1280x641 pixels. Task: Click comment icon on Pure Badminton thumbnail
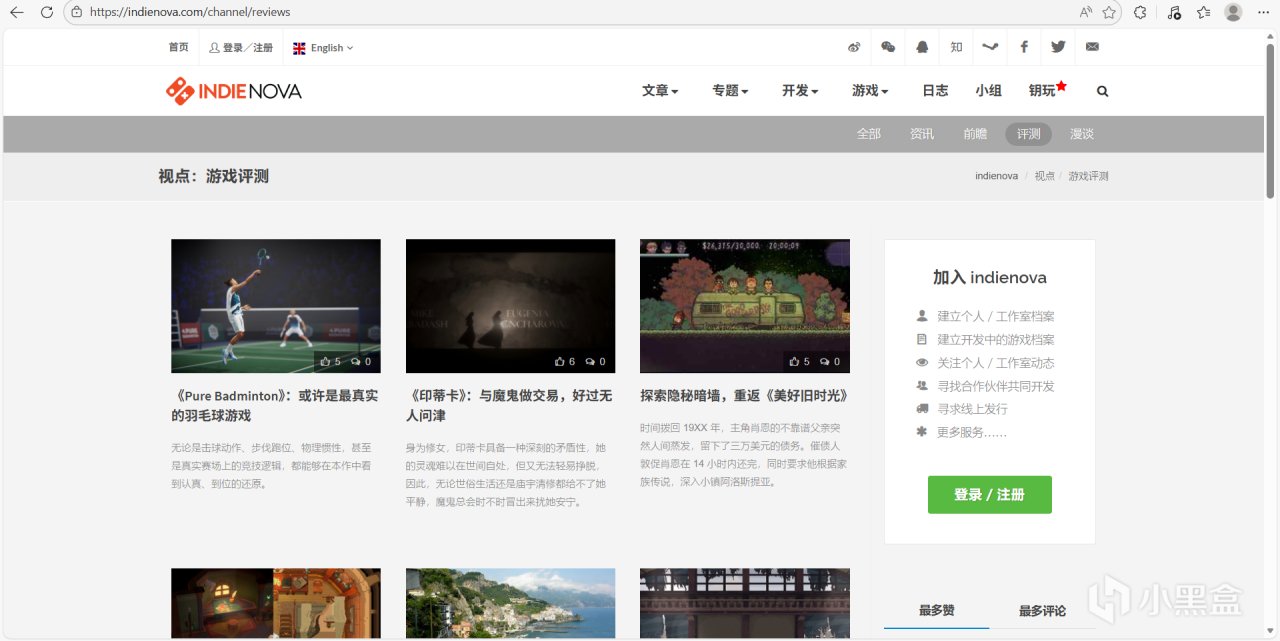pos(356,362)
